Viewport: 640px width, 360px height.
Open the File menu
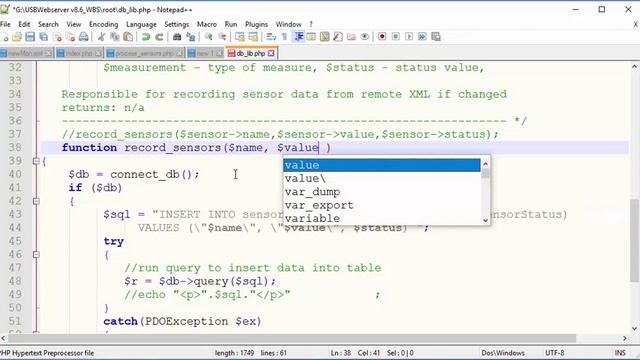coord(5,24)
